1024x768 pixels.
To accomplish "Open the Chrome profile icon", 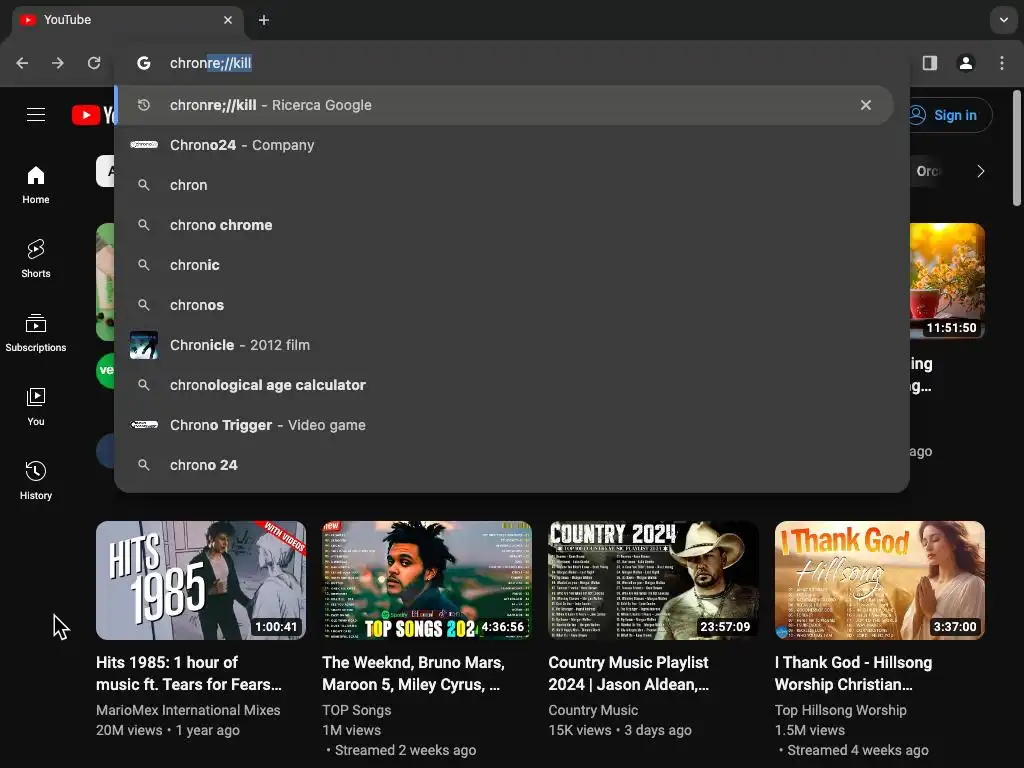I will click(x=966, y=63).
